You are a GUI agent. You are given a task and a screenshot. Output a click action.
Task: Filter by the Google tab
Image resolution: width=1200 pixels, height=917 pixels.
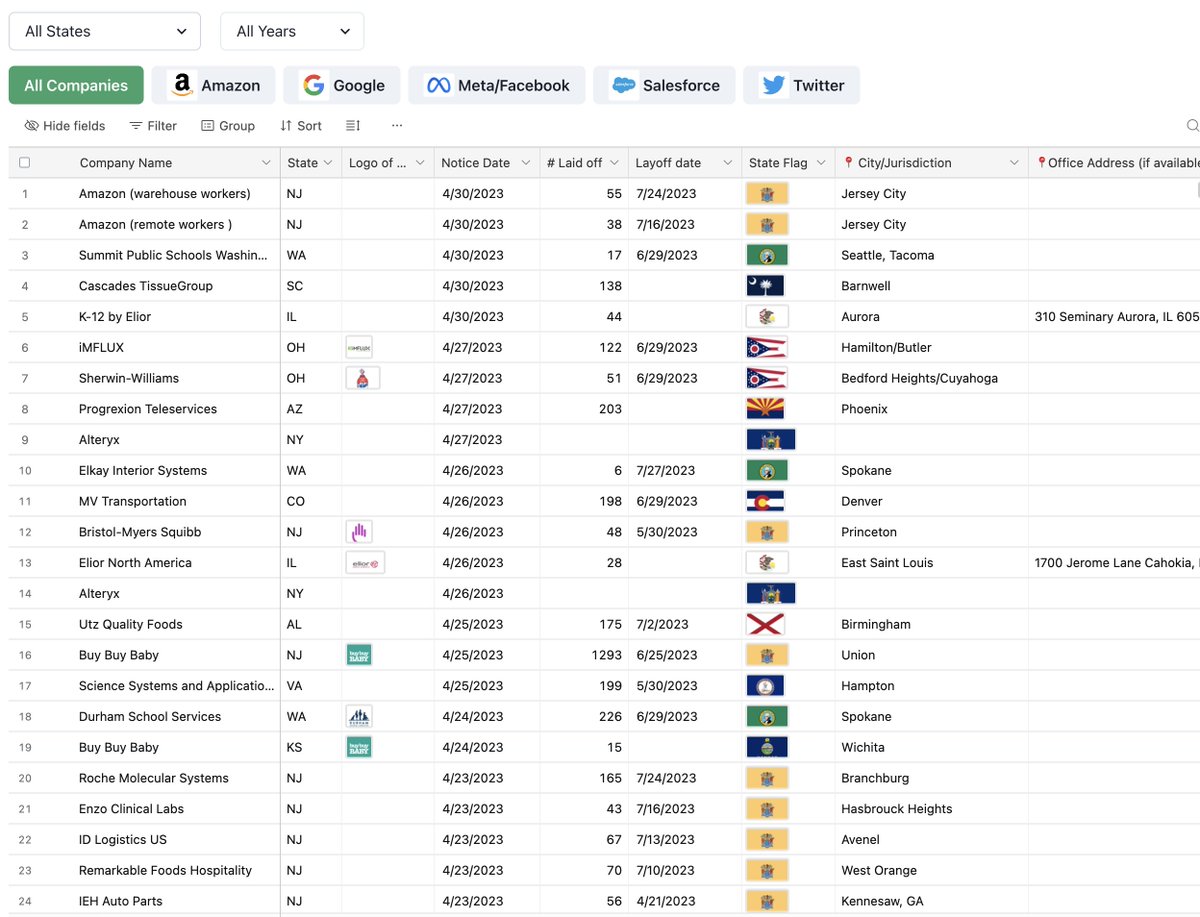(342, 85)
